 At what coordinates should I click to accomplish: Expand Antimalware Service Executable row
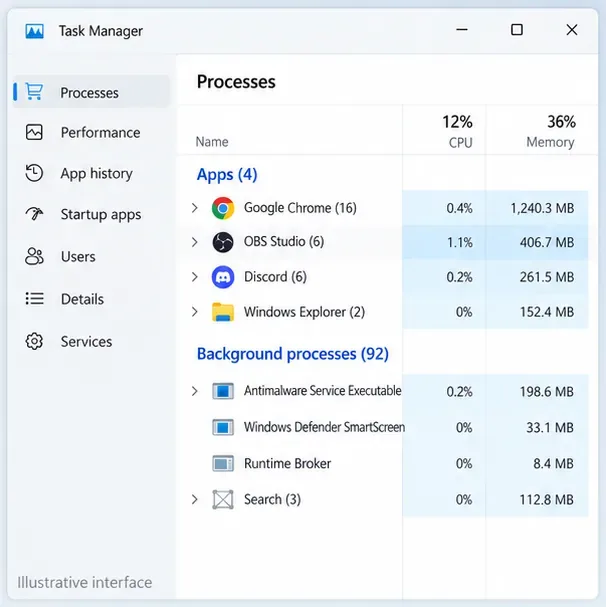point(195,391)
